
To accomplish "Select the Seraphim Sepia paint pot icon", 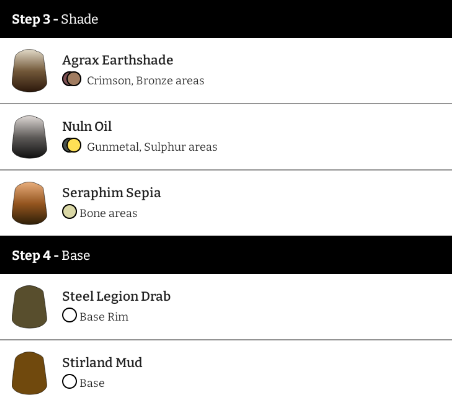I will 29,203.
